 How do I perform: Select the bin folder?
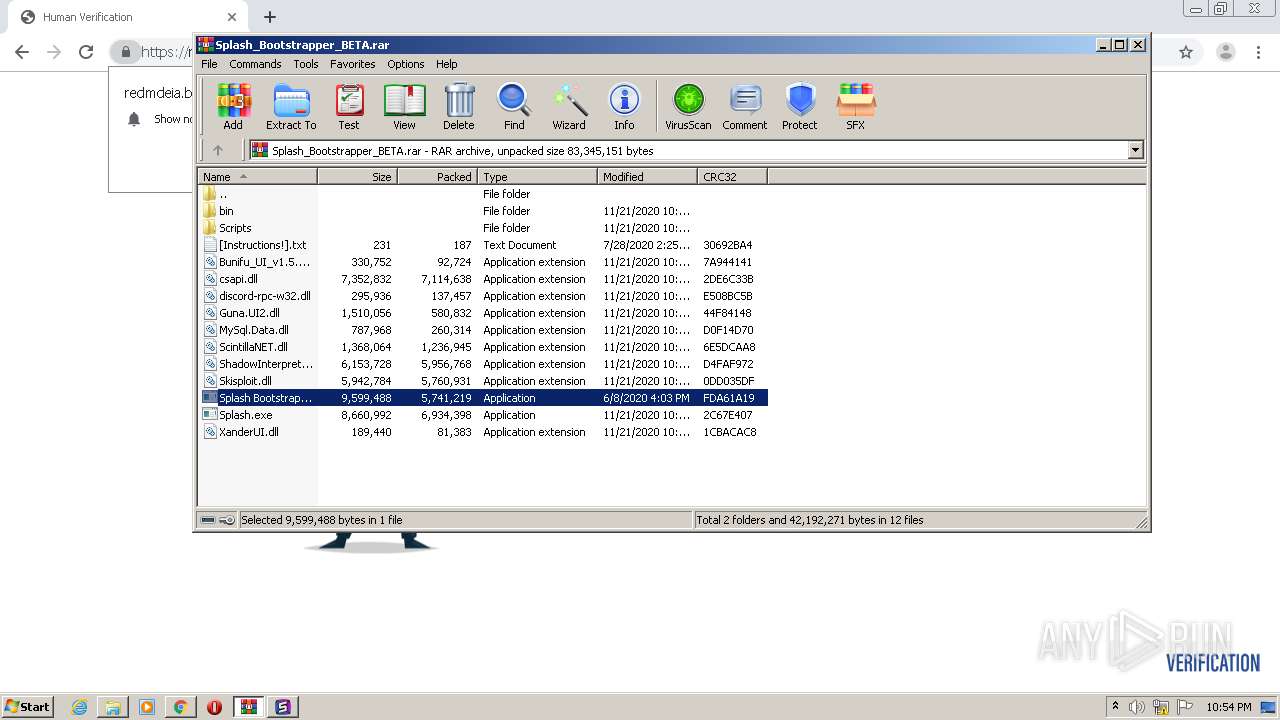pyautogui.click(x=484, y=211)
